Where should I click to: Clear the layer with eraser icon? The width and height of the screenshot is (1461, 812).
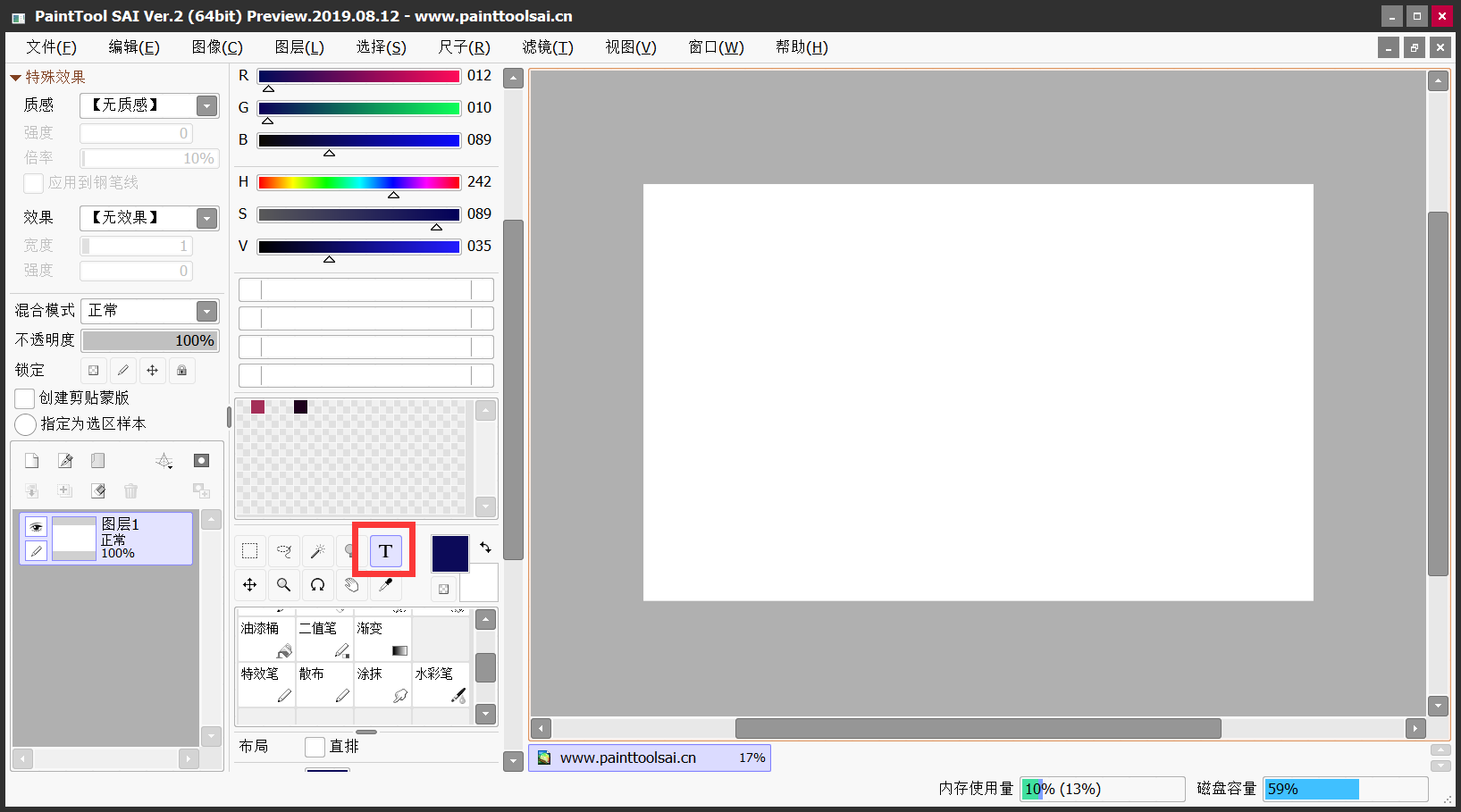click(x=98, y=490)
